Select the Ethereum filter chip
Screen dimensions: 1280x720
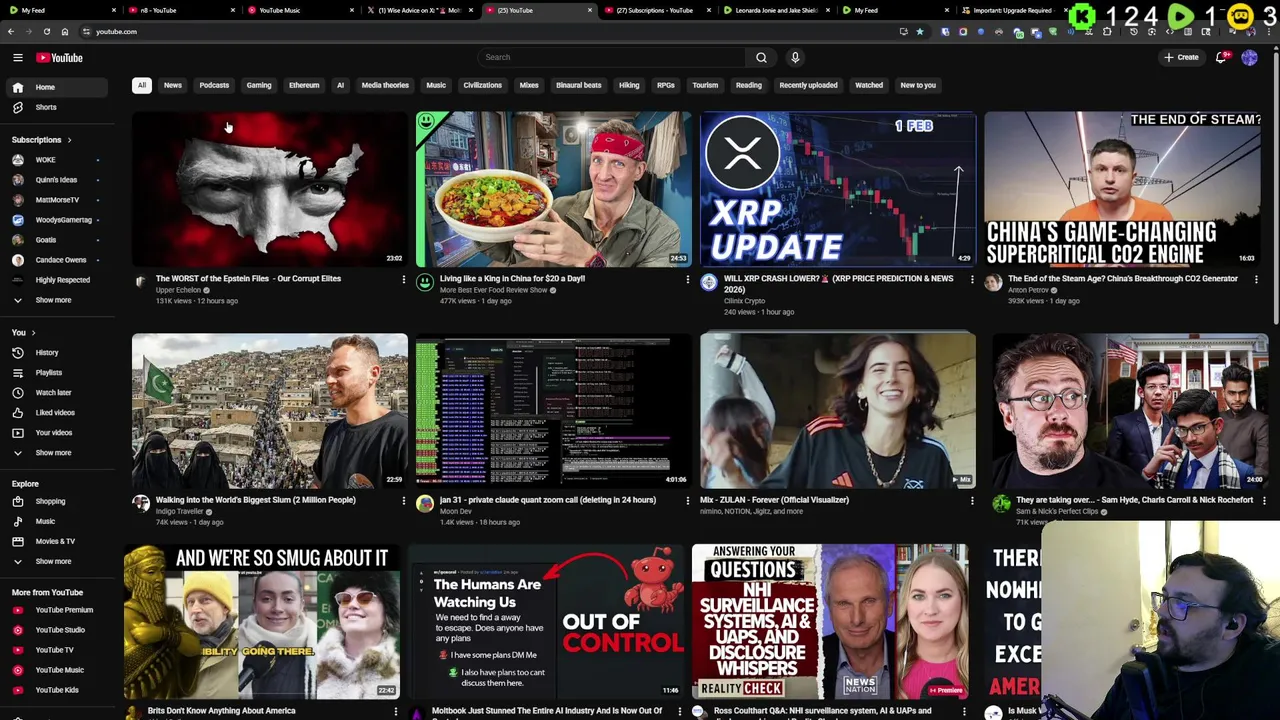[x=304, y=85]
